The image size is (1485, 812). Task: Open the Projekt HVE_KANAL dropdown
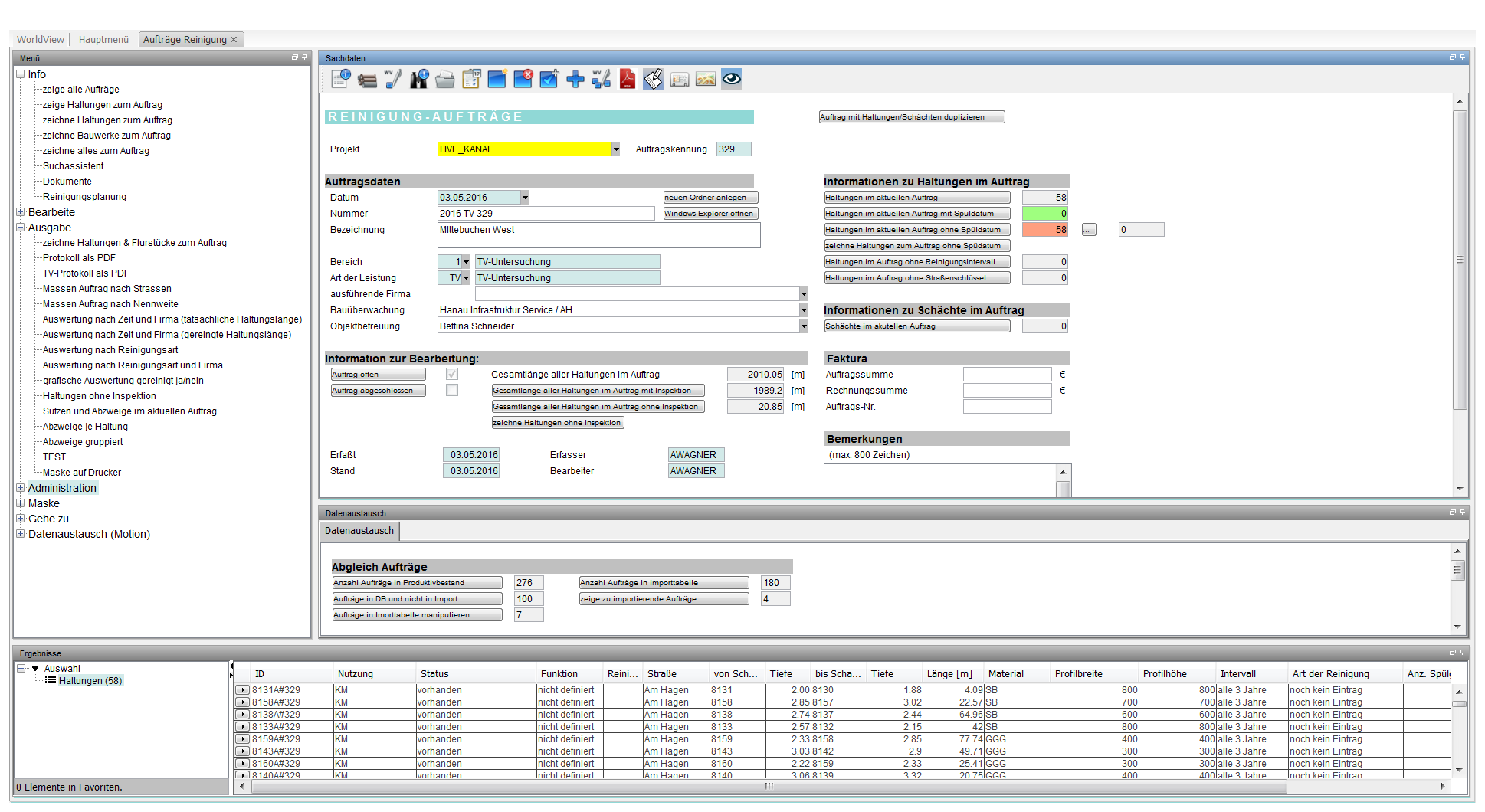[x=615, y=149]
